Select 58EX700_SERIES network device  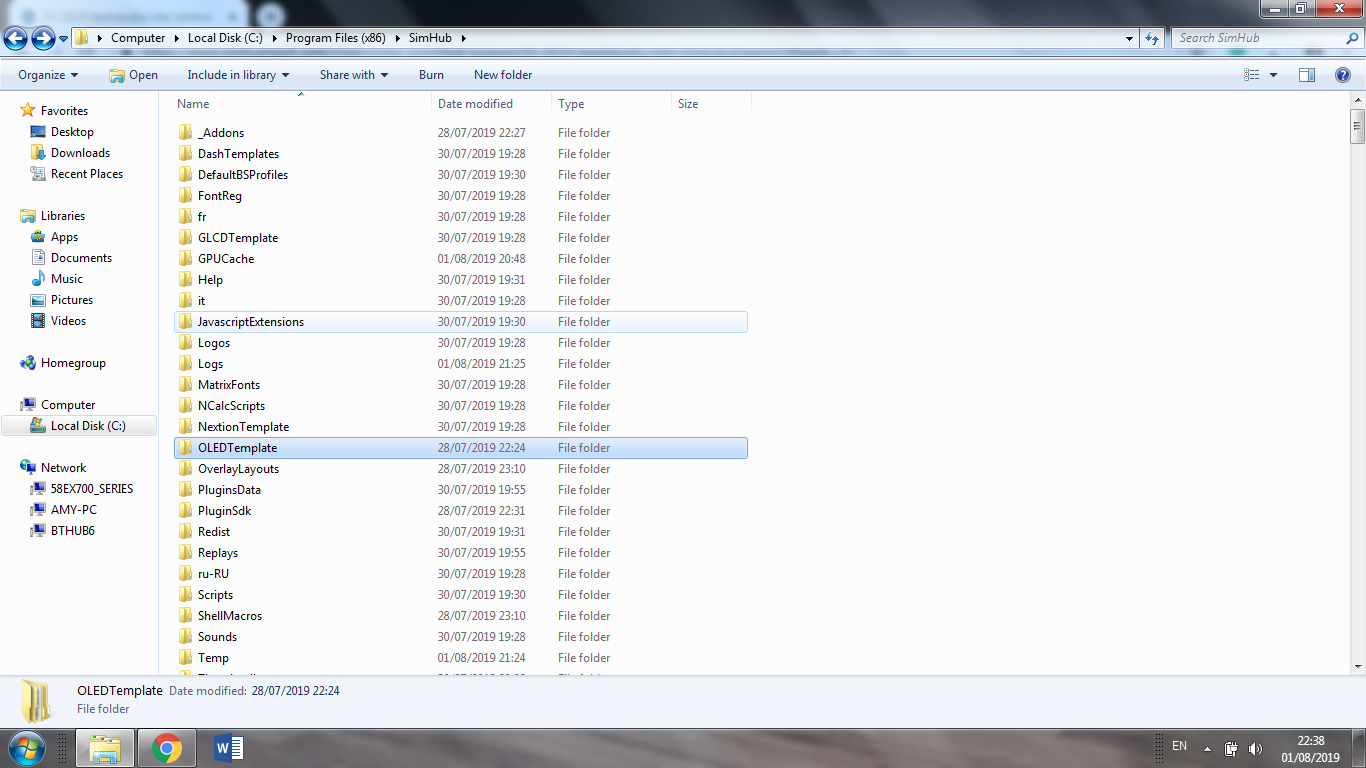click(x=91, y=489)
